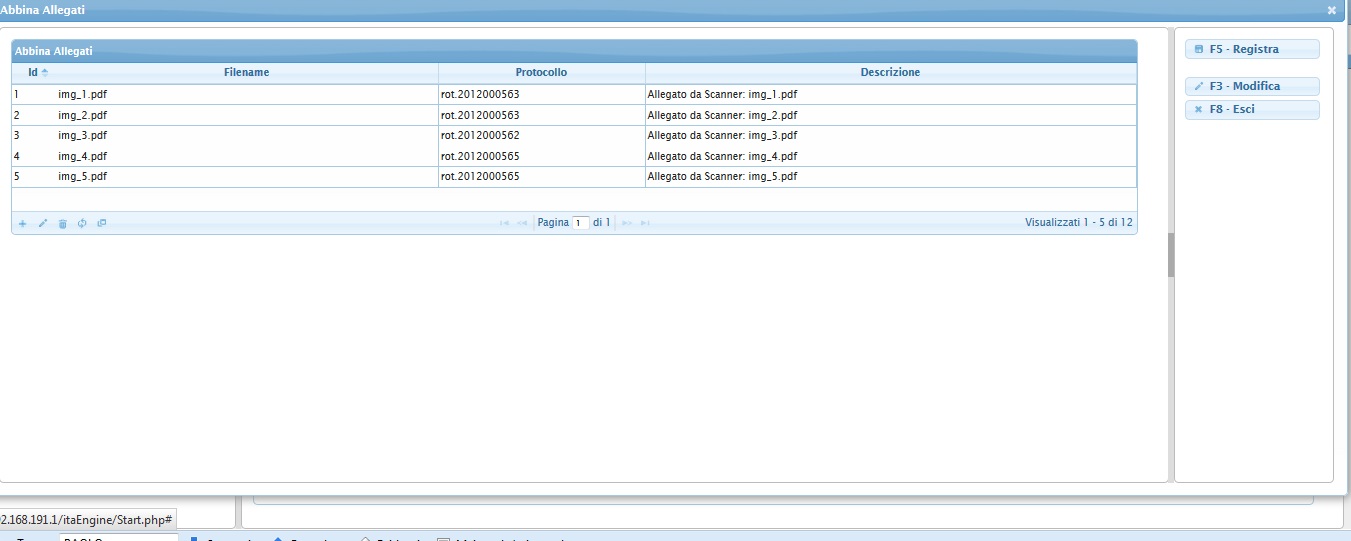The width and height of the screenshot is (1351, 541).
Task: Click the vertical scrollbar handle of dialog
Action: tap(1171, 255)
